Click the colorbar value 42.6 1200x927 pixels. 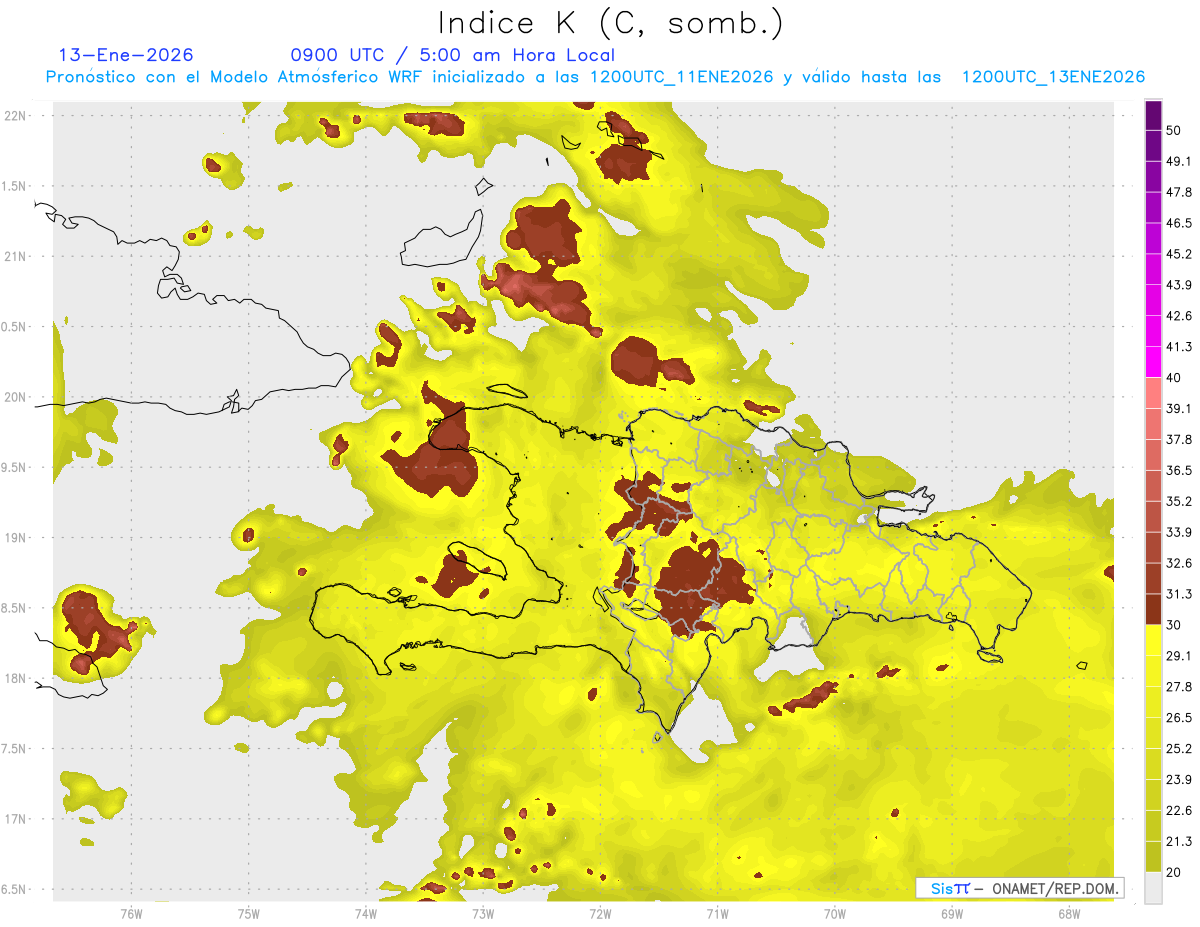(1179, 316)
